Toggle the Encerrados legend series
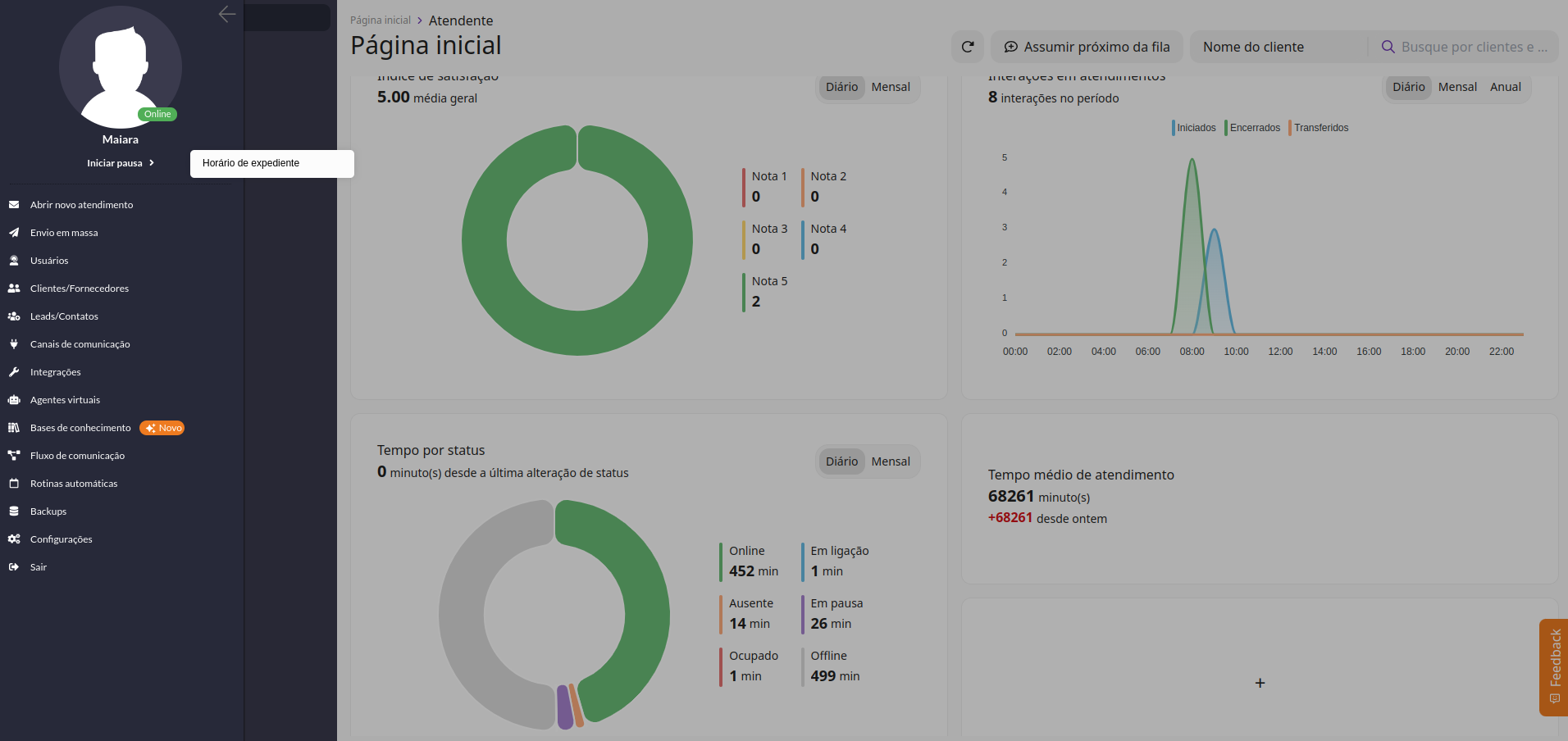1568x741 pixels. [1252, 128]
